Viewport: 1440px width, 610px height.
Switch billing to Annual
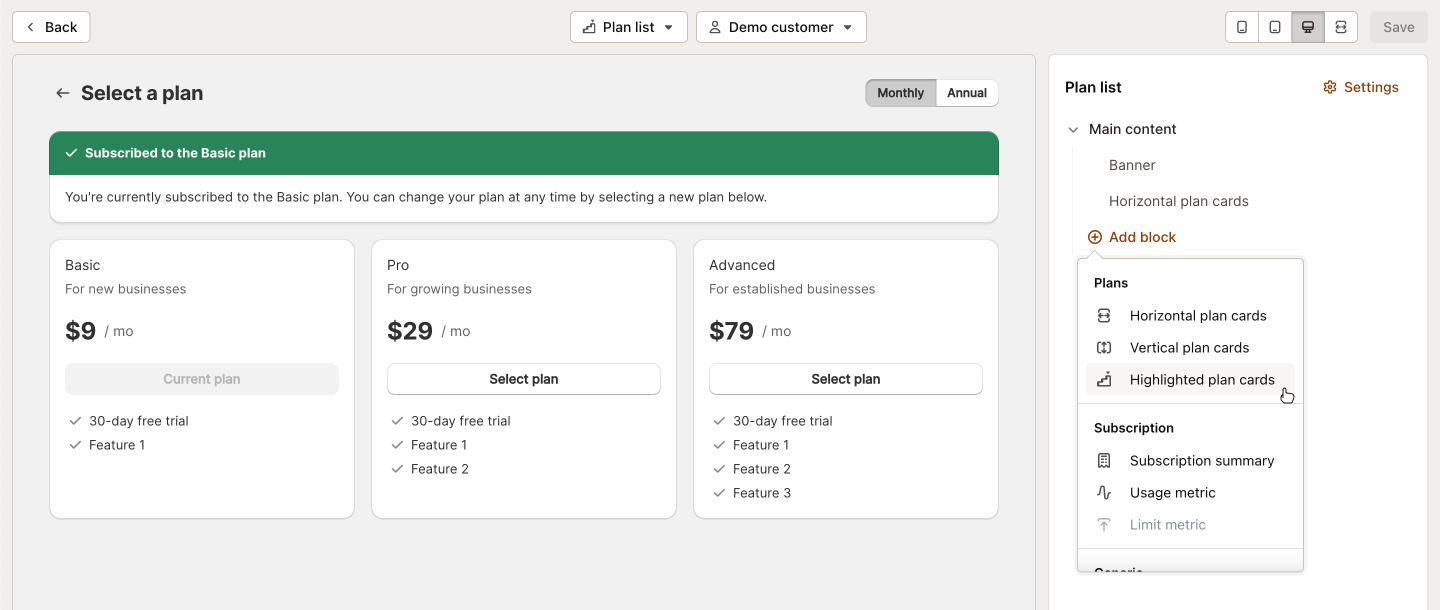[x=966, y=92]
